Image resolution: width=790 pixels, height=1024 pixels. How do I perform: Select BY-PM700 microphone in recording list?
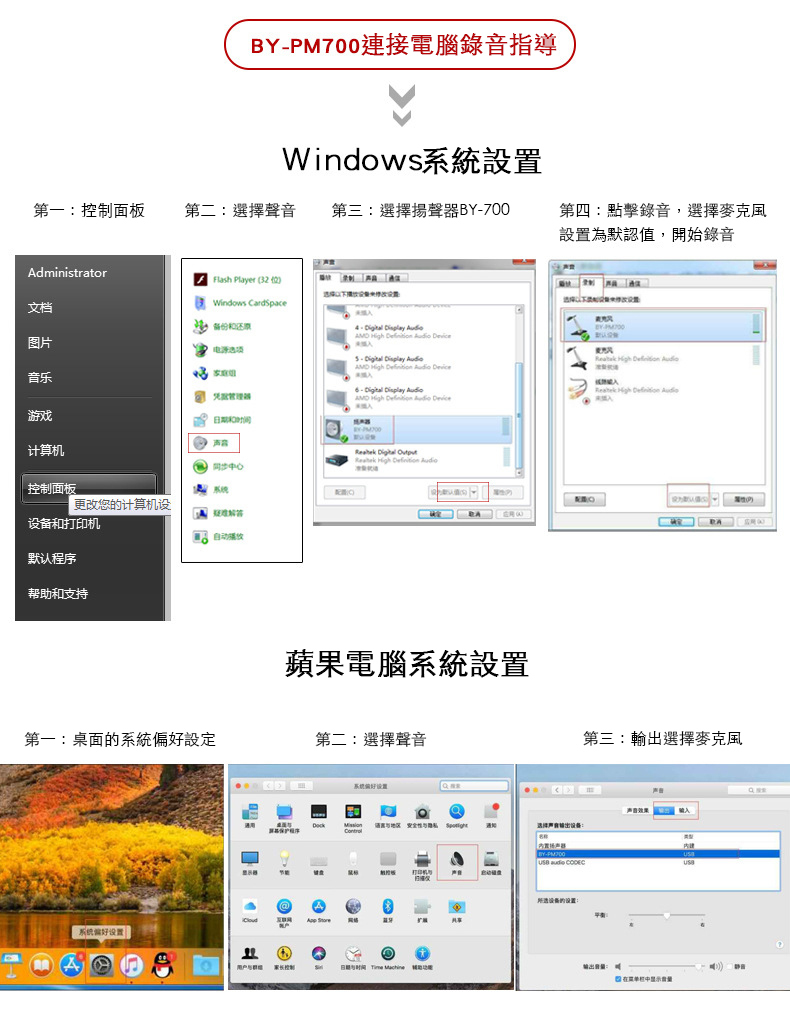pos(663,326)
